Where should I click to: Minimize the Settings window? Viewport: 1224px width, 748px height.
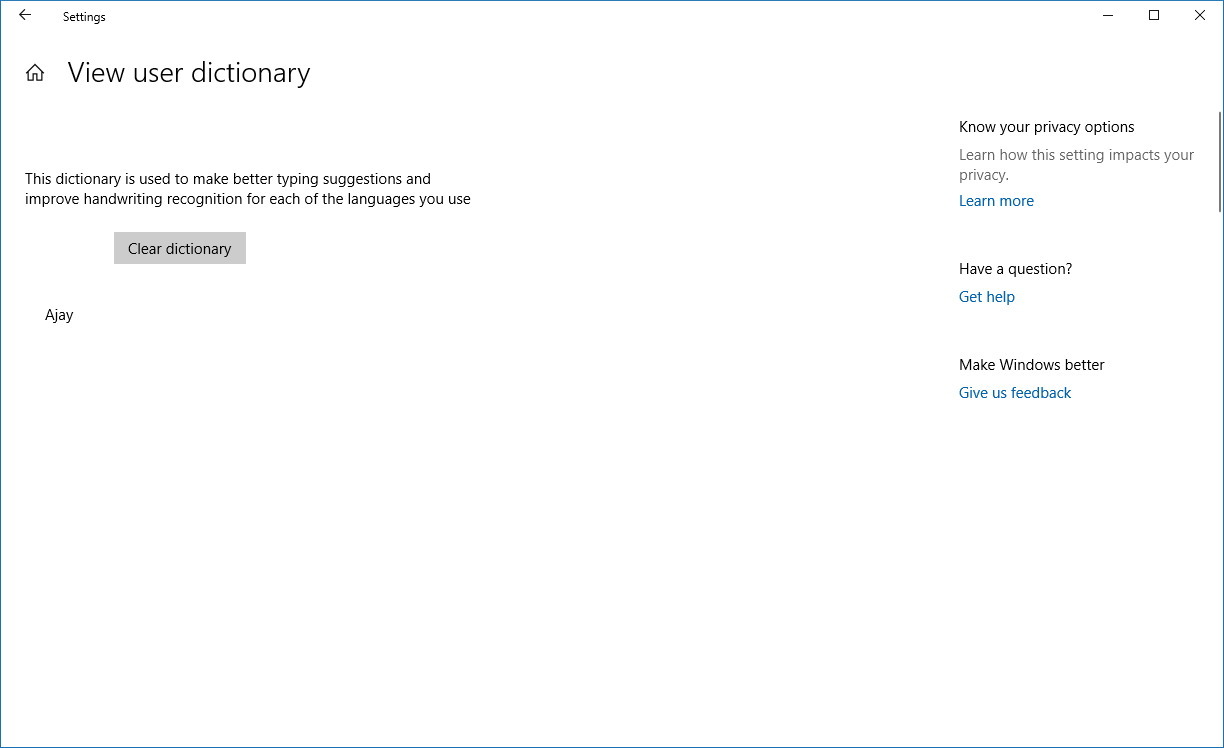[1109, 16]
